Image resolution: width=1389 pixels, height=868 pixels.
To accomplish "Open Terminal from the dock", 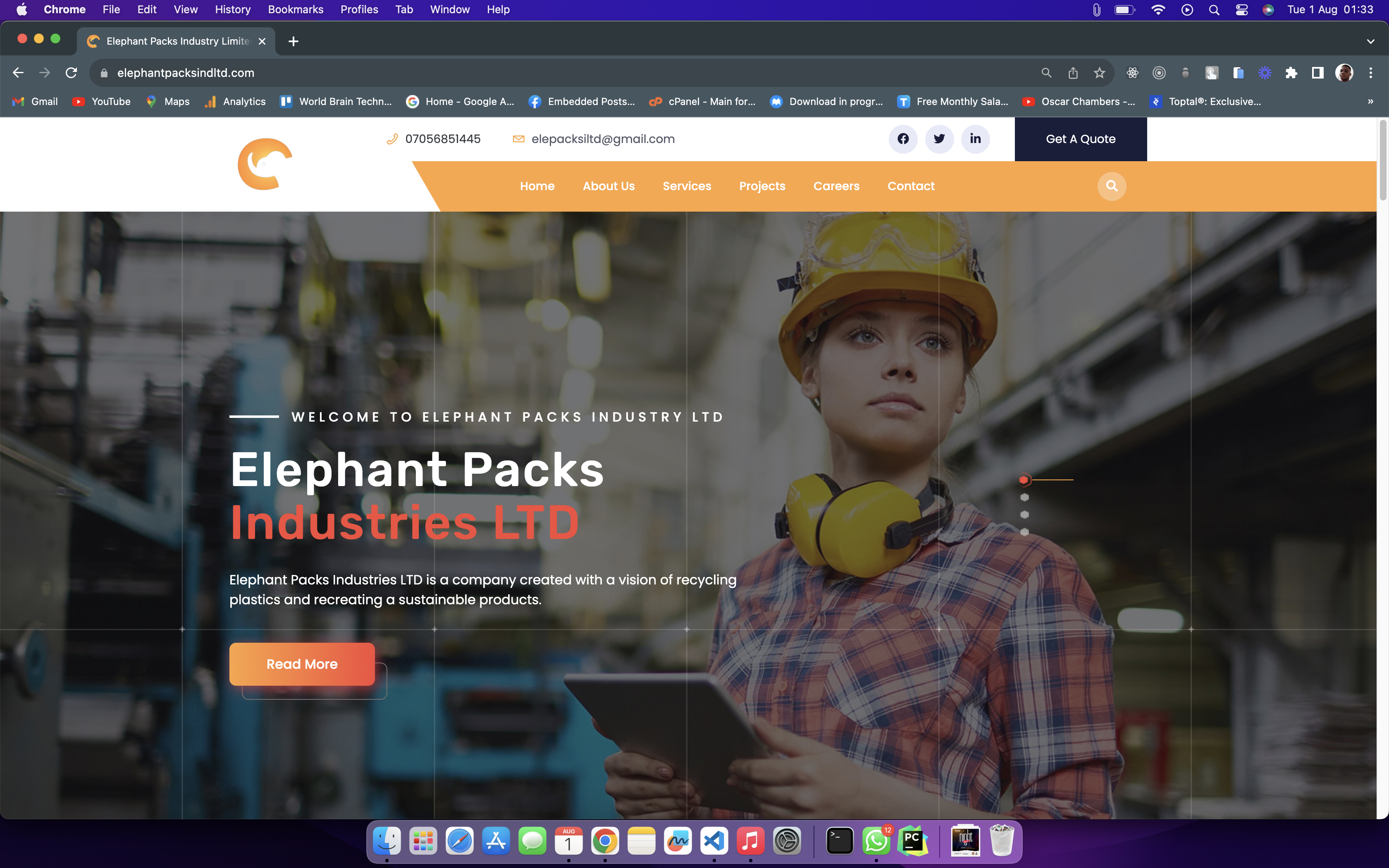I will click(x=840, y=842).
